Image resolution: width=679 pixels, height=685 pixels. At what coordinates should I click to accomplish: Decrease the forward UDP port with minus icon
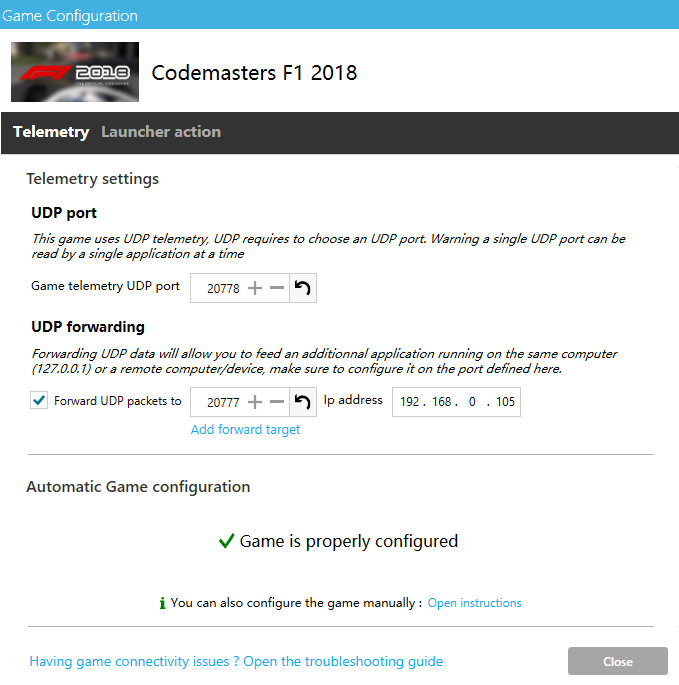[277, 402]
